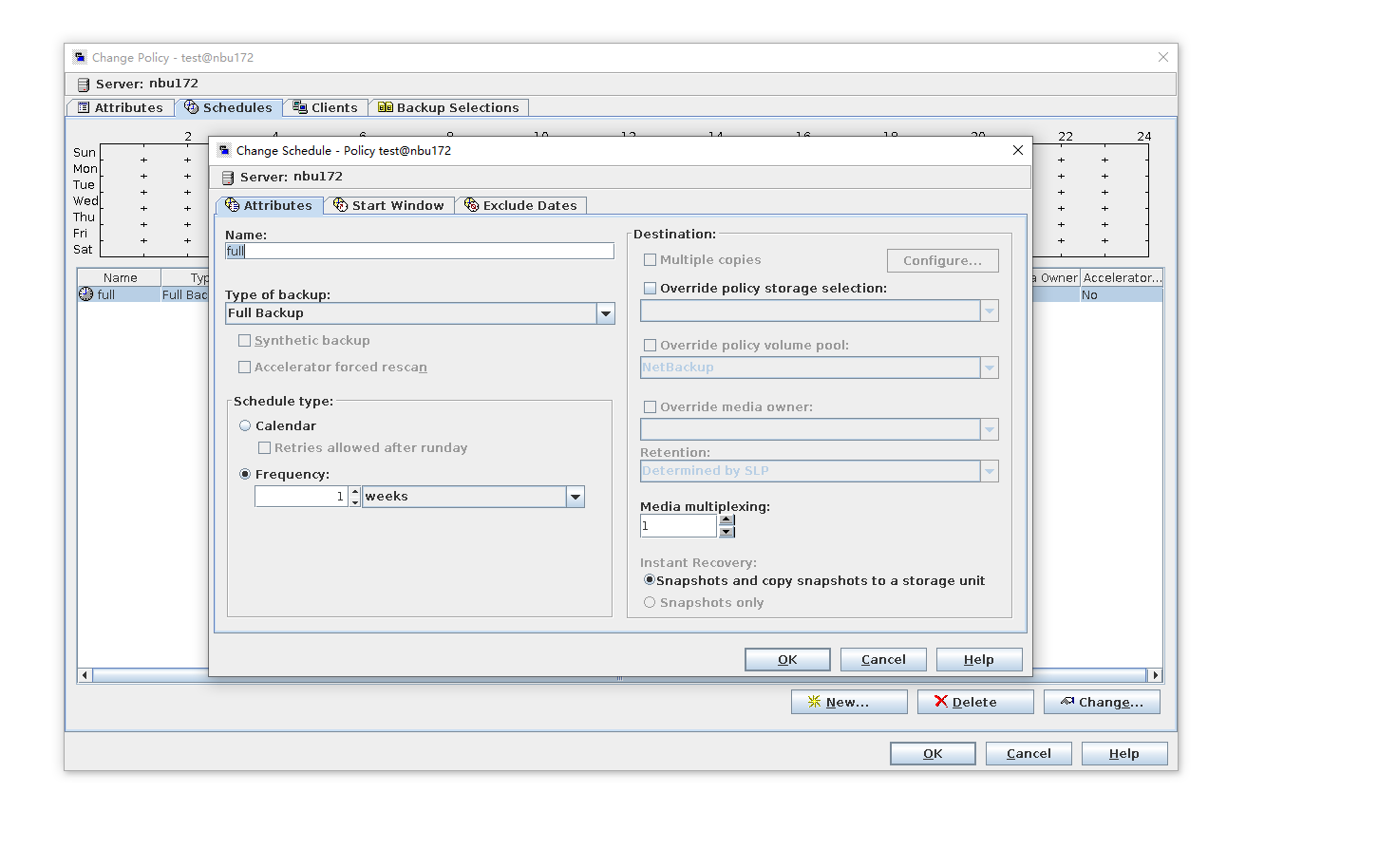Click red X Delete icon
1378x868 pixels.
941,701
